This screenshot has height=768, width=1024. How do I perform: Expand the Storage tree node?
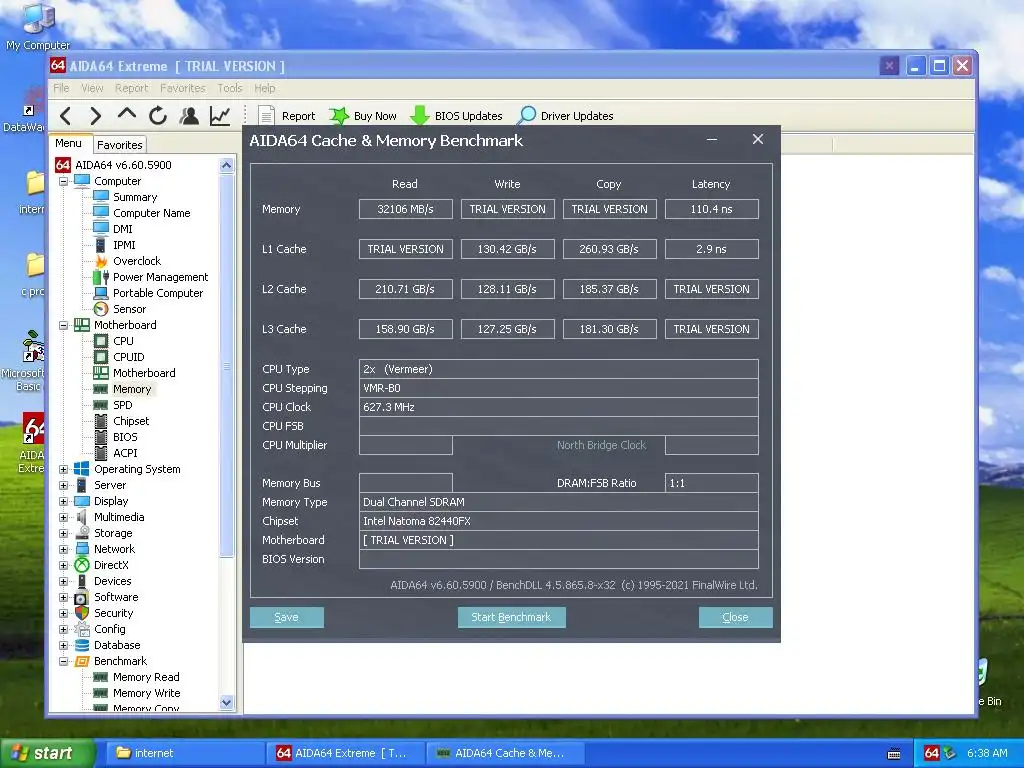[x=63, y=534]
